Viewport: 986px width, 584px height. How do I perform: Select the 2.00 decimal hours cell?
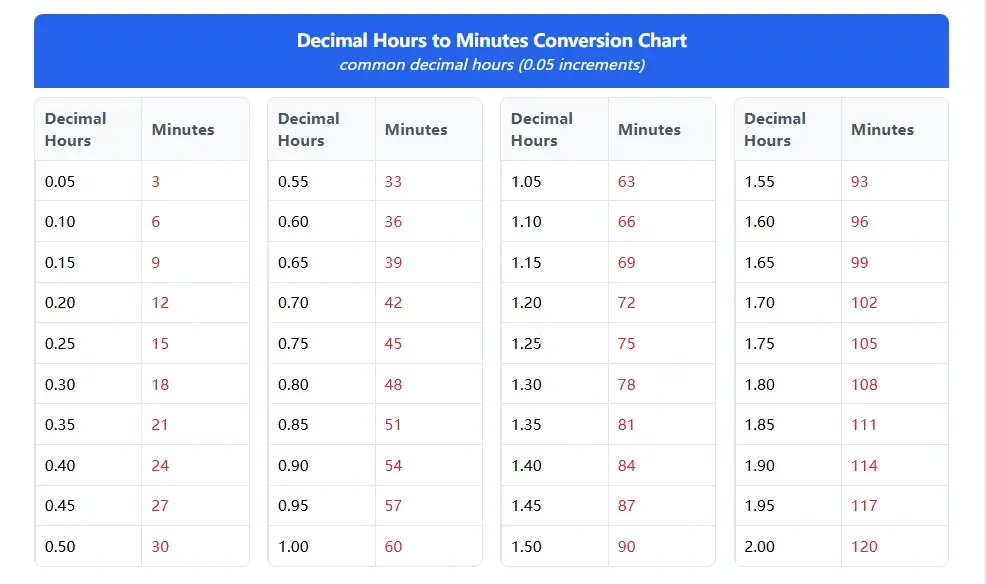(x=760, y=547)
